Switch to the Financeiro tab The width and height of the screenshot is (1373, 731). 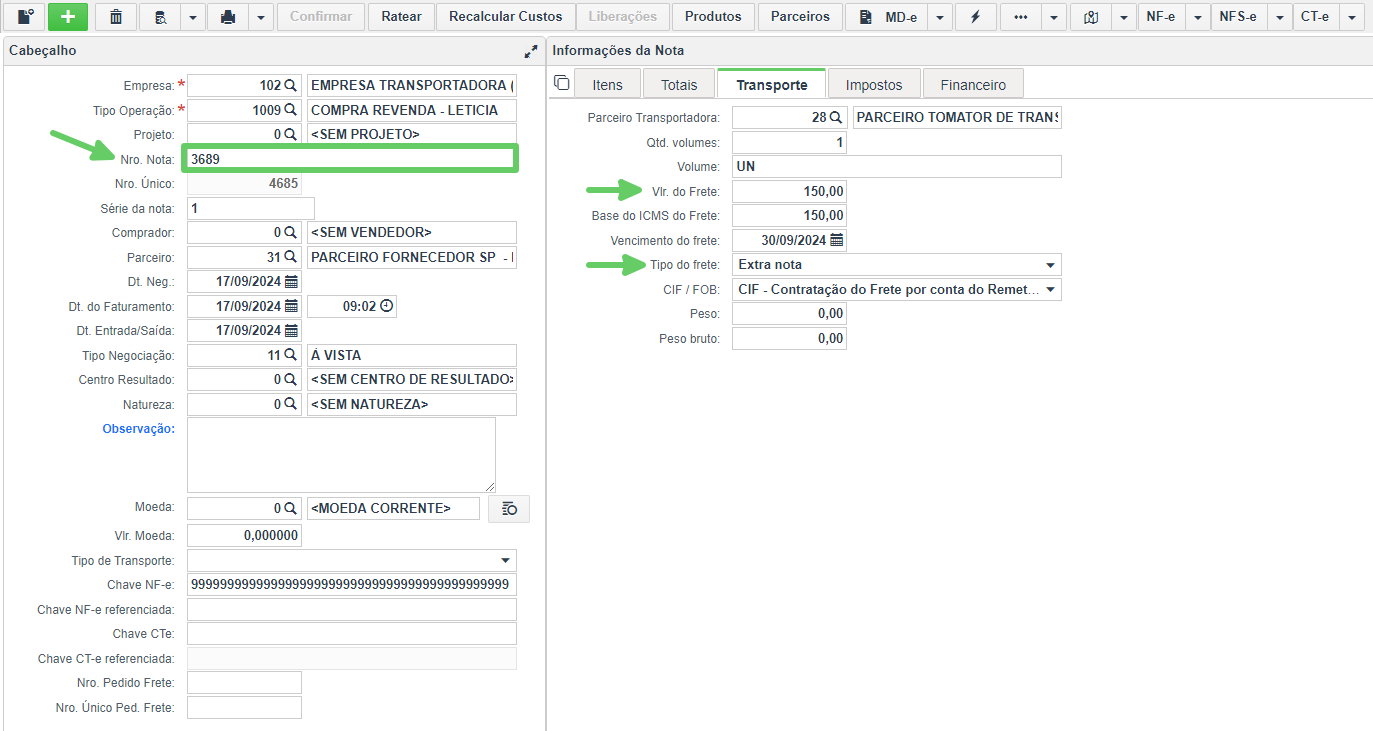[973, 84]
